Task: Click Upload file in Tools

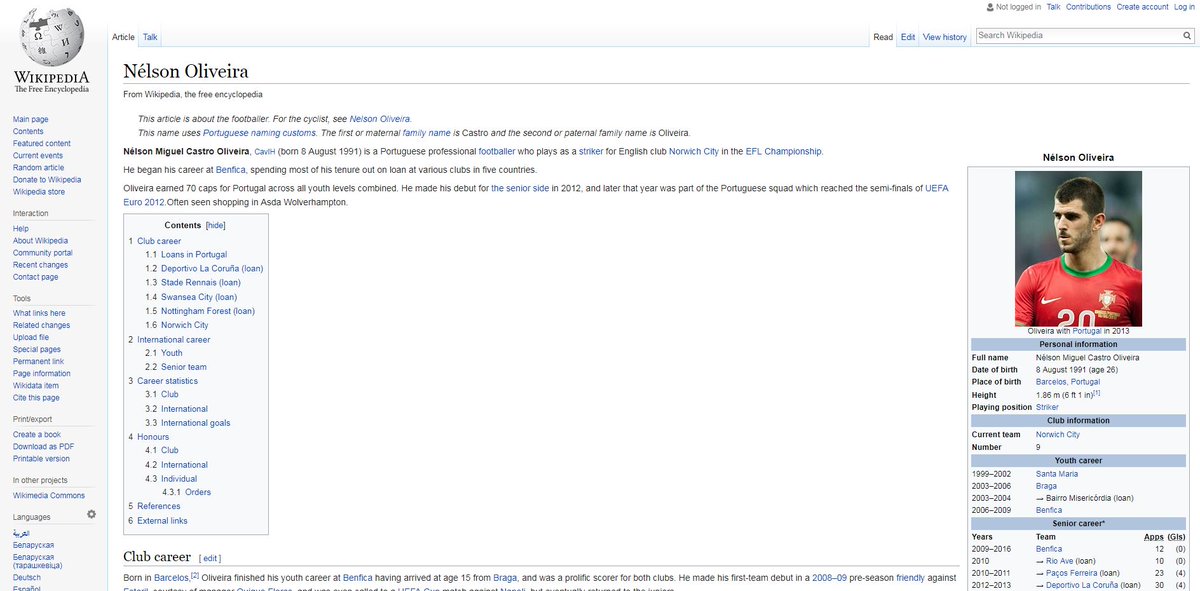Action: [31, 337]
